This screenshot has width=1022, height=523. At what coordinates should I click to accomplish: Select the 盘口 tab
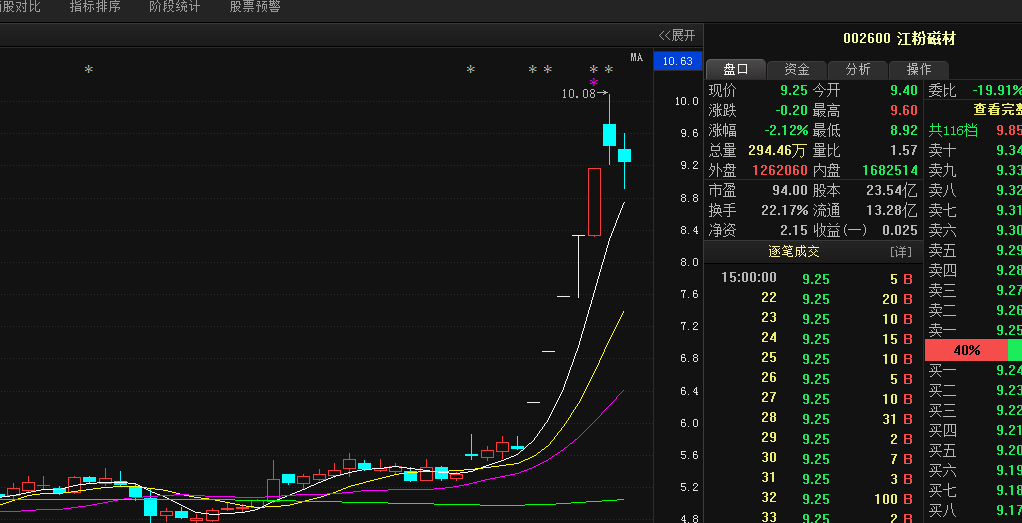tap(736, 69)
